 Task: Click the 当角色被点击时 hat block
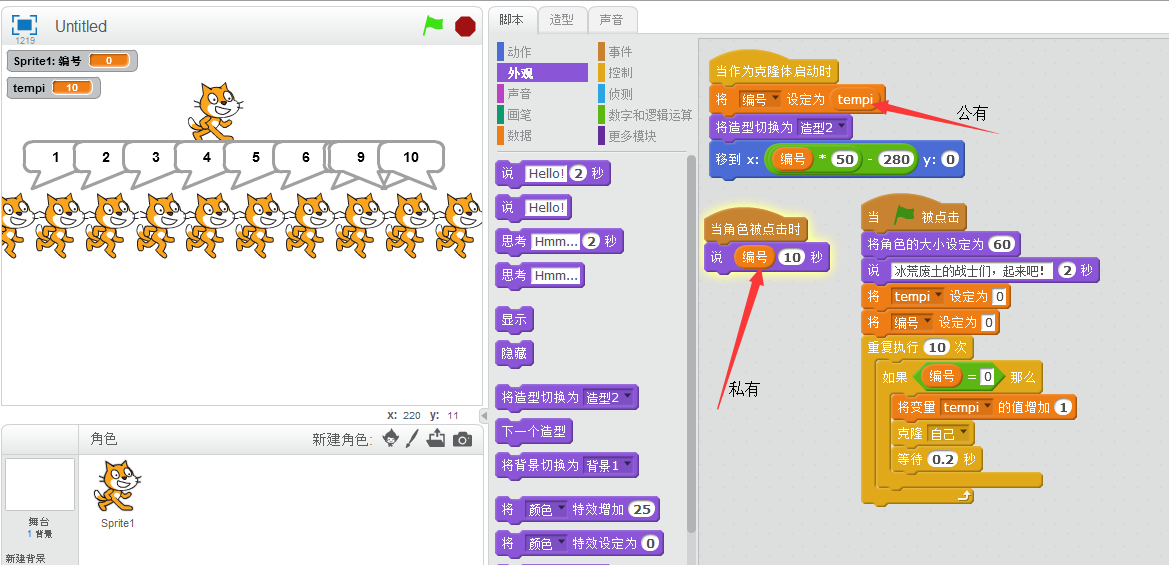pos(757,229)
